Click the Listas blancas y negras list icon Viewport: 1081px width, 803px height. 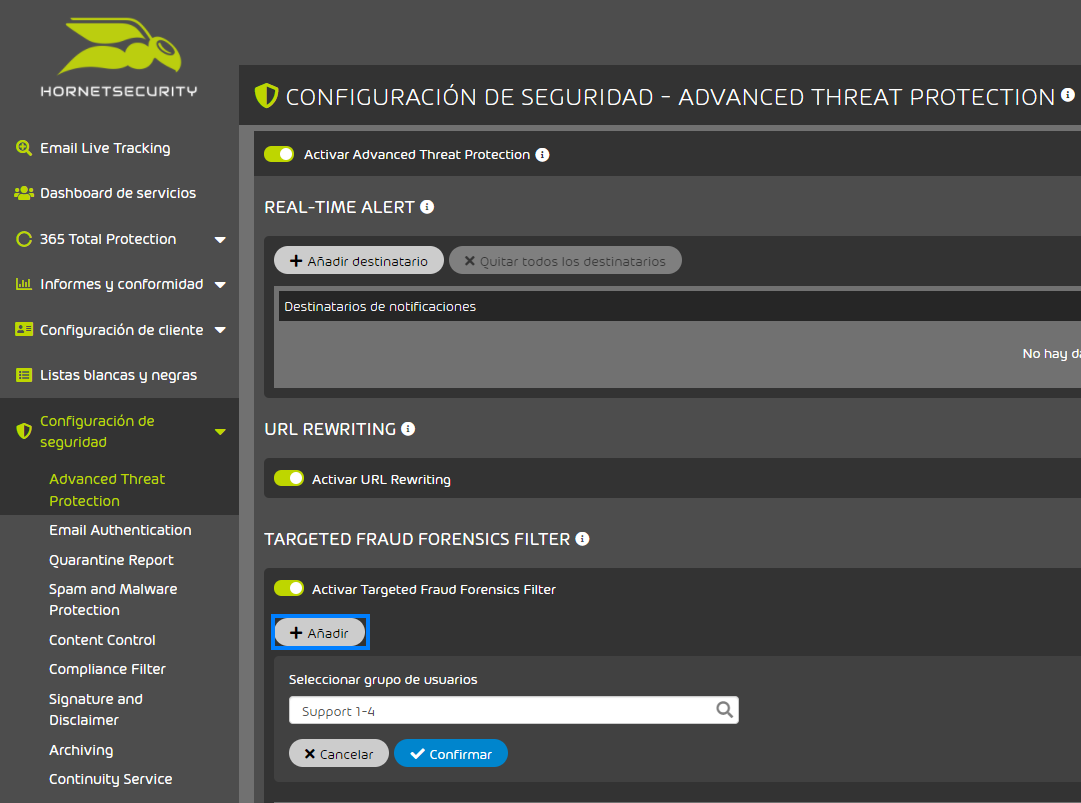pos(23,375)
